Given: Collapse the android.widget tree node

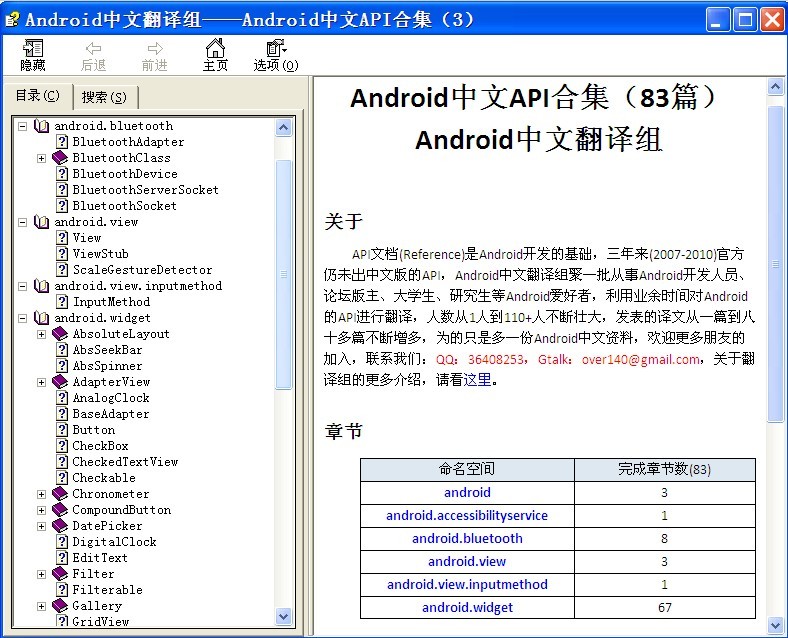Looking at the screenshot, I should (23, 318).
